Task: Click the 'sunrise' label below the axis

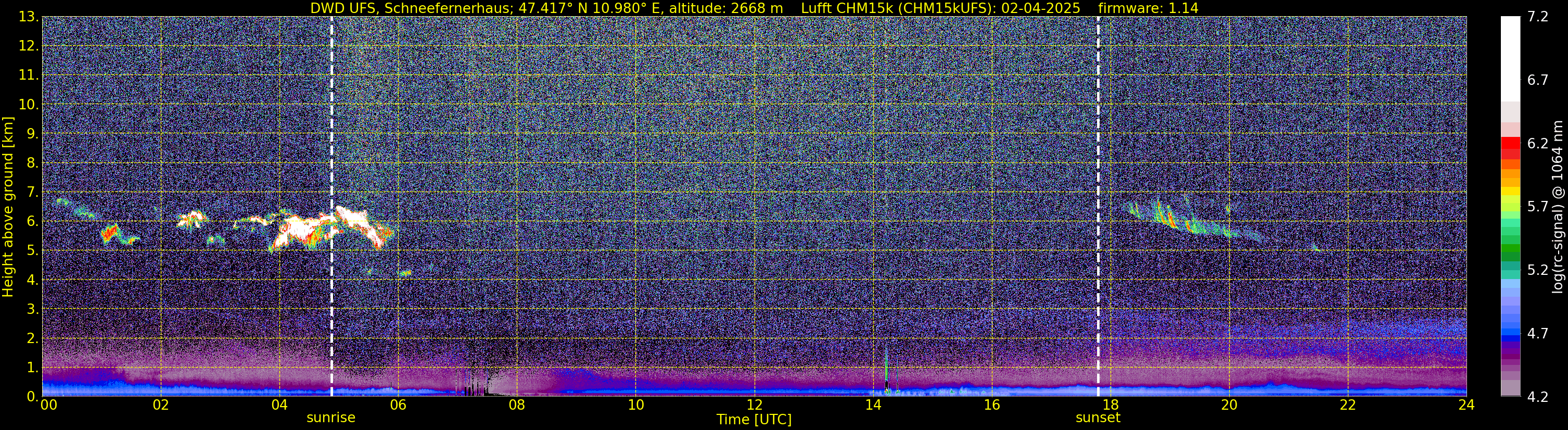Action: (330, 417)
